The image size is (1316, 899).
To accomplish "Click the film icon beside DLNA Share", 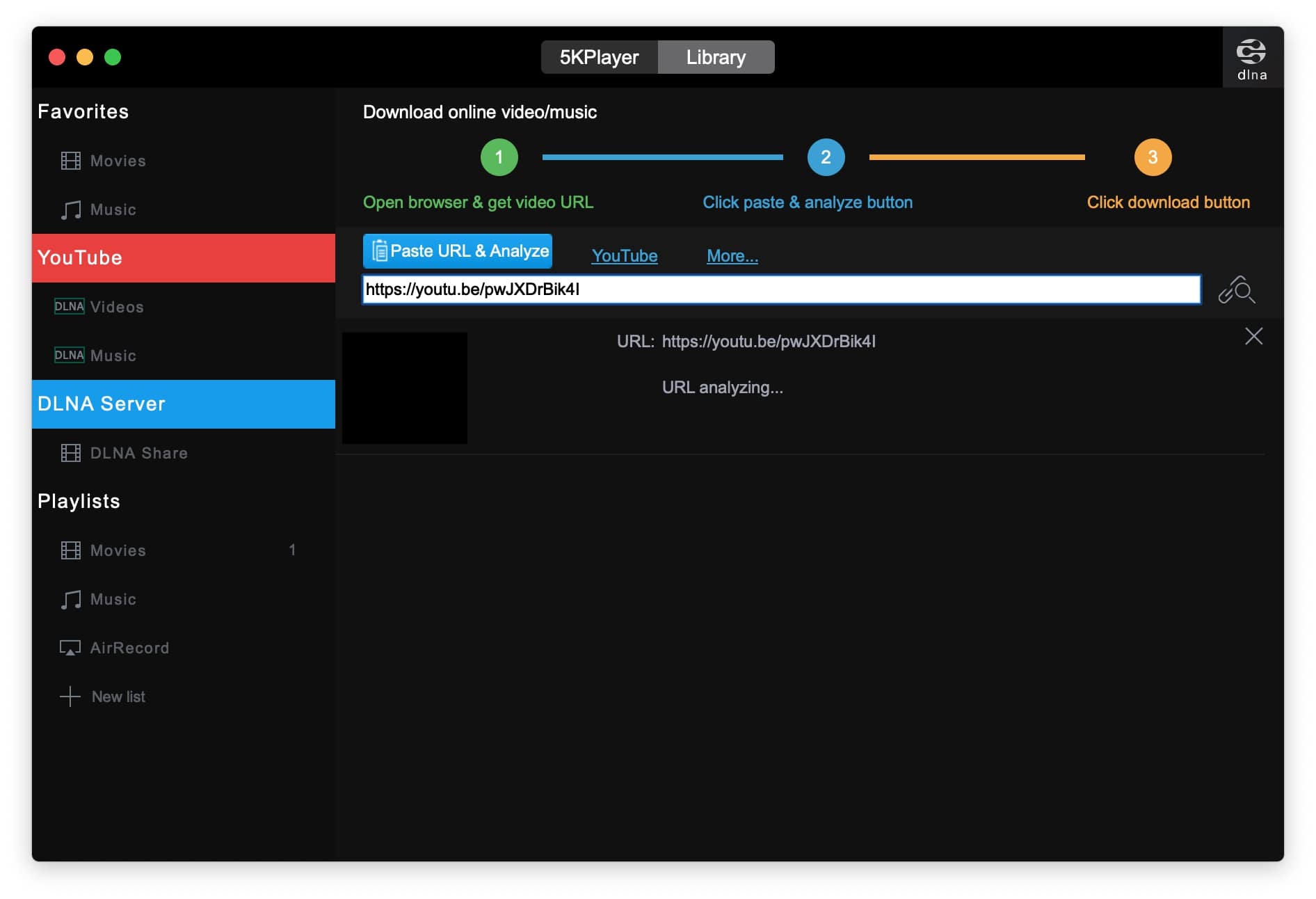I will pos(70,453).
